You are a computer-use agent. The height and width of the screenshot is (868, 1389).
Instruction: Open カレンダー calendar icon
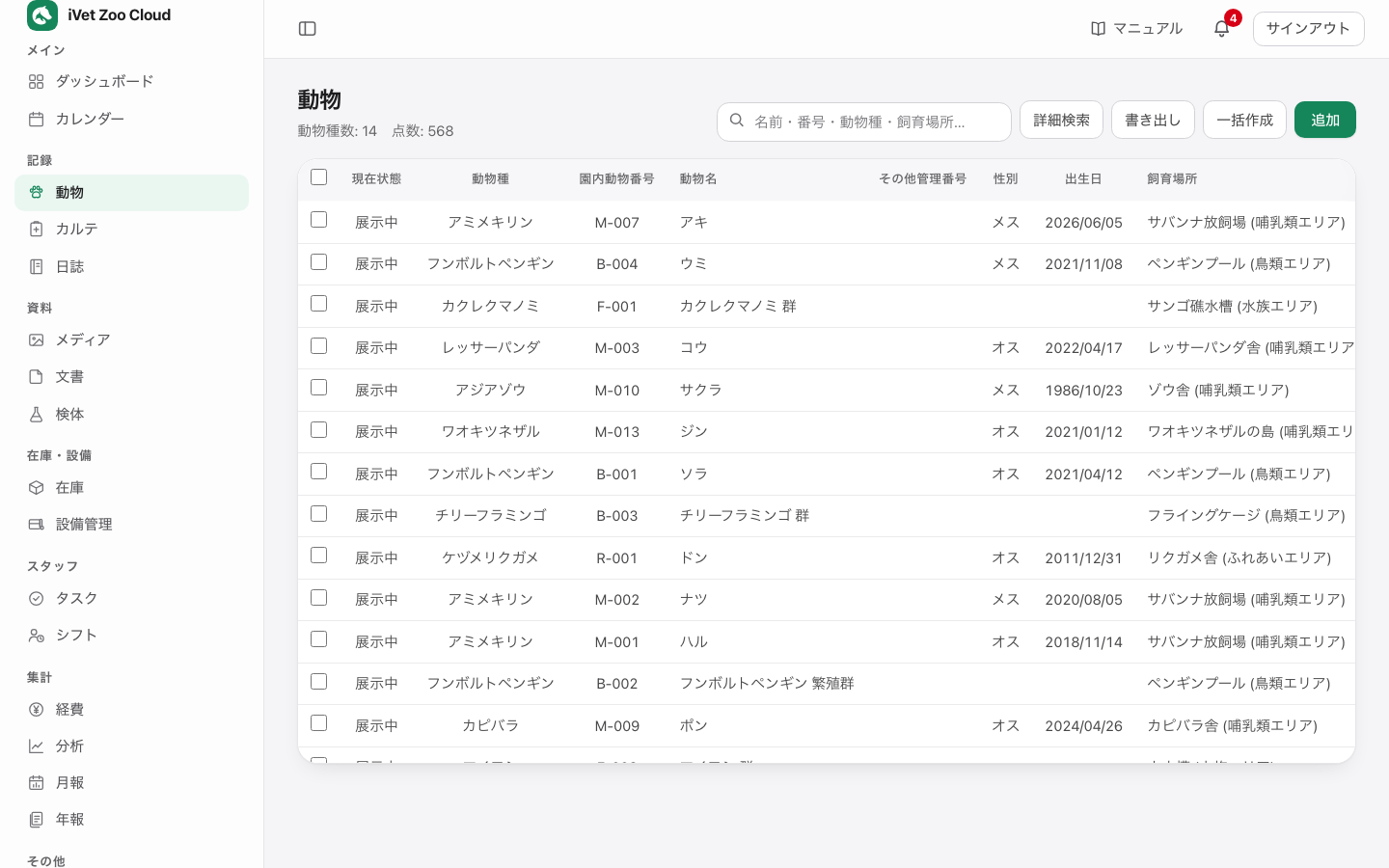click(x=37, y=119)
